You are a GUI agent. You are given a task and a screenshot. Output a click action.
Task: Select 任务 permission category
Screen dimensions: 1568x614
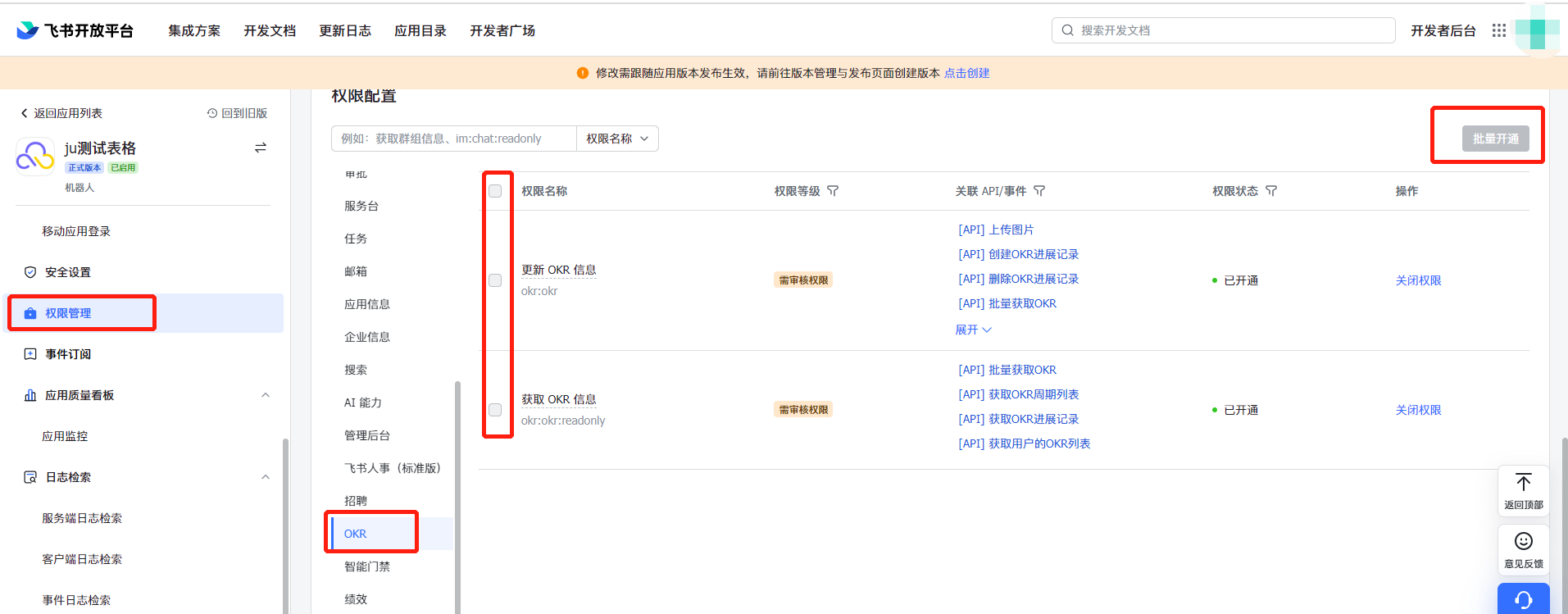click(x=356, y=239)
